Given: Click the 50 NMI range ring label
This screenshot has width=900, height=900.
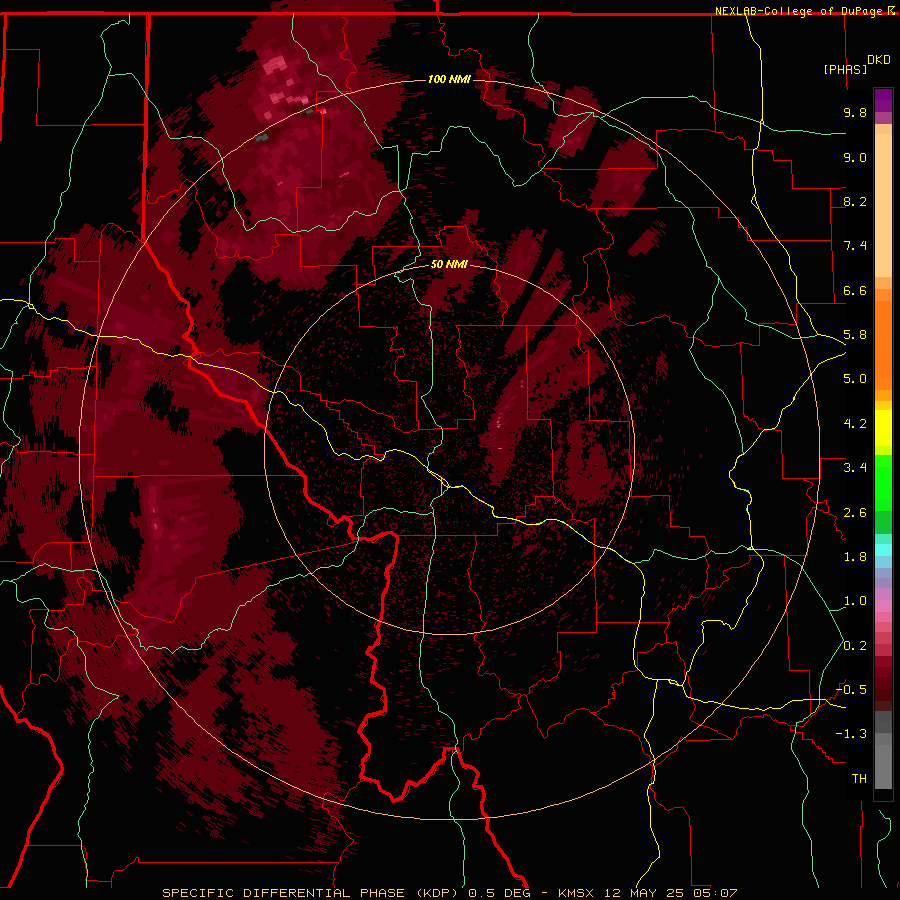Looking at the screenshot, I should pos(449,264).
